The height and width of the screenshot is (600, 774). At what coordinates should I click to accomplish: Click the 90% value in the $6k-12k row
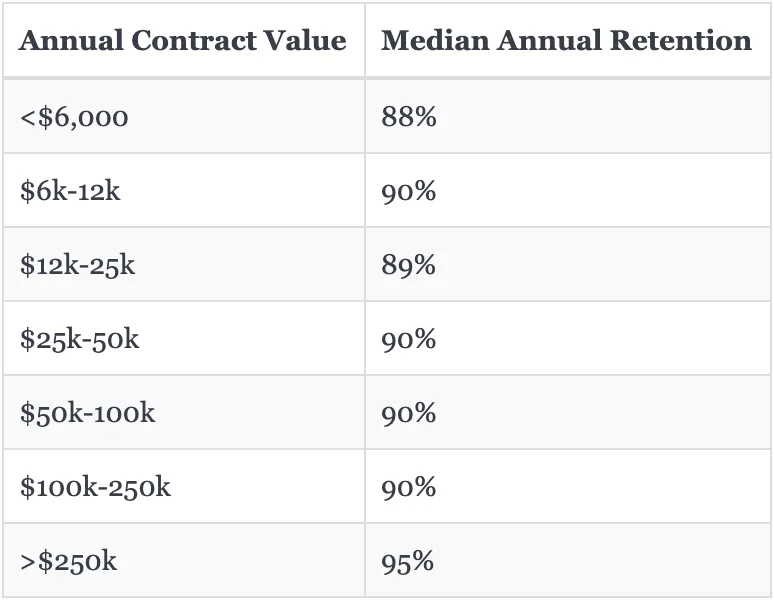point(408,191)
